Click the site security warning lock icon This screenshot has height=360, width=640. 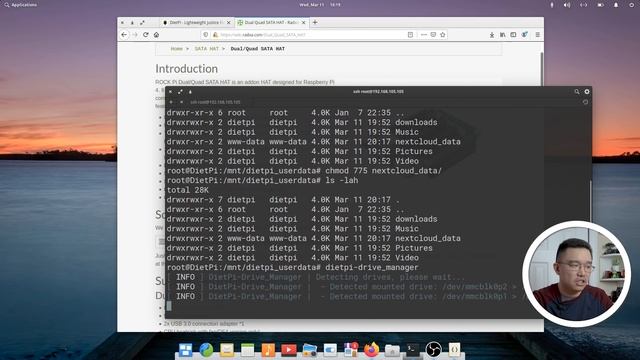[216, 35]
